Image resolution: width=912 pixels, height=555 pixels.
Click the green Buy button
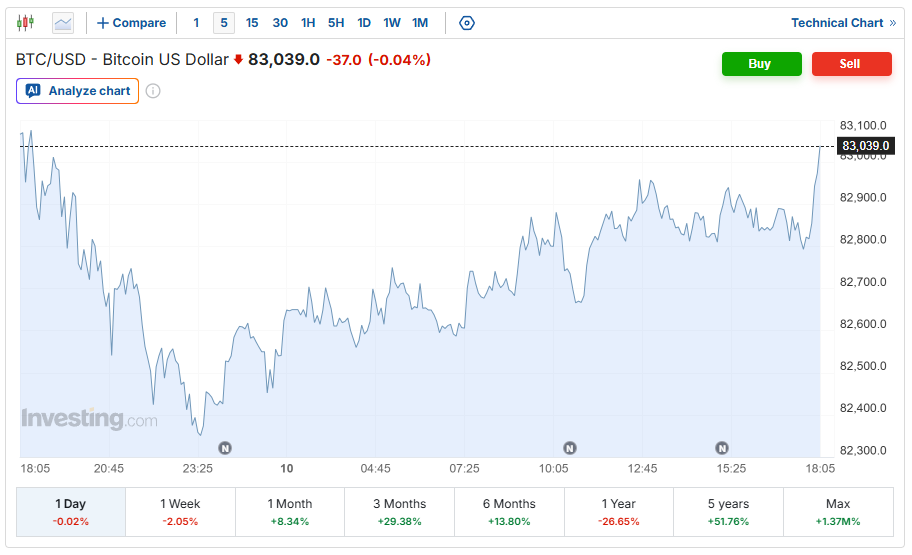click(x=762, y=64)
